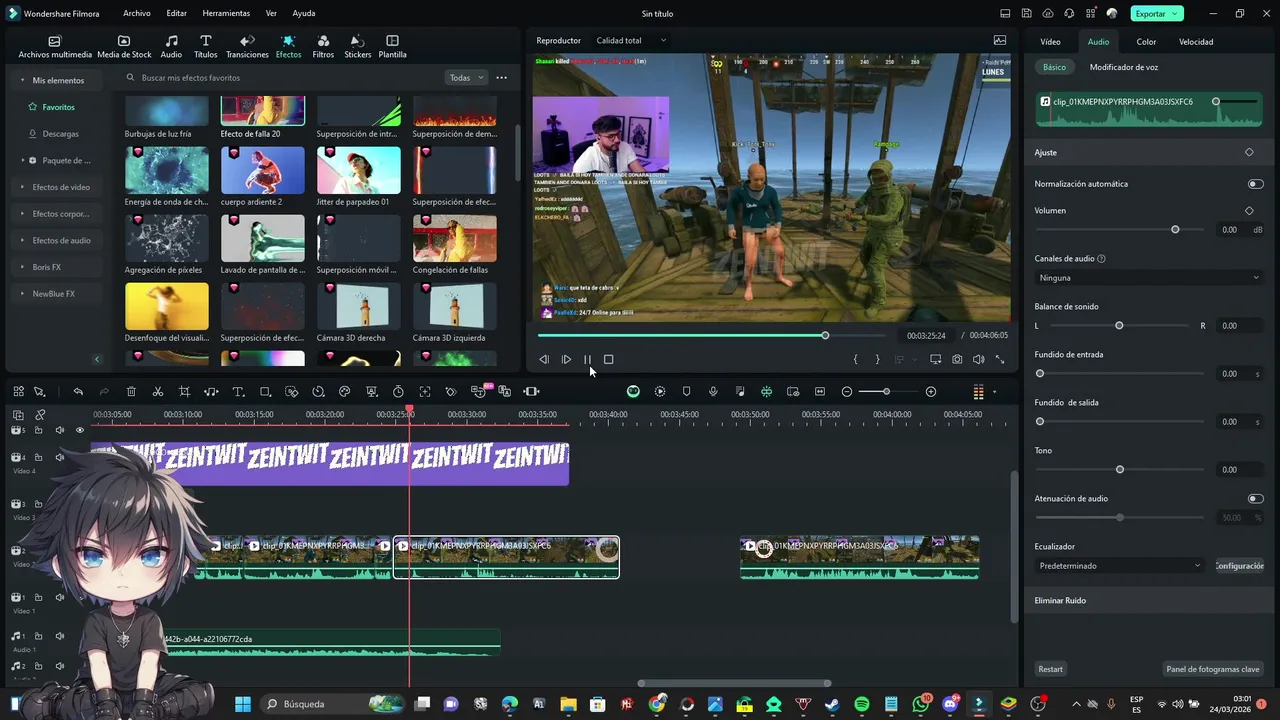Toggle Normalización automática switch

point(1255,184)
